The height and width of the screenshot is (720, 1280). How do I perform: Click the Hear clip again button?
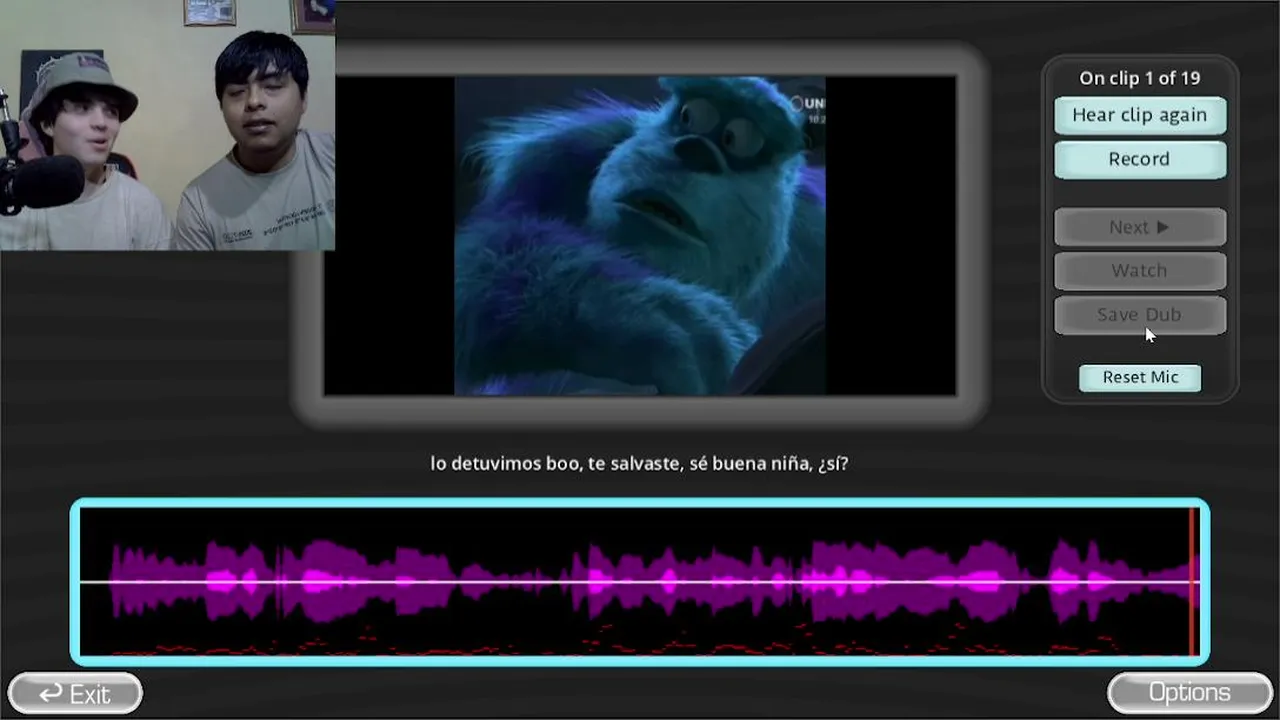pyautogui.click(x=1140, y=115)
